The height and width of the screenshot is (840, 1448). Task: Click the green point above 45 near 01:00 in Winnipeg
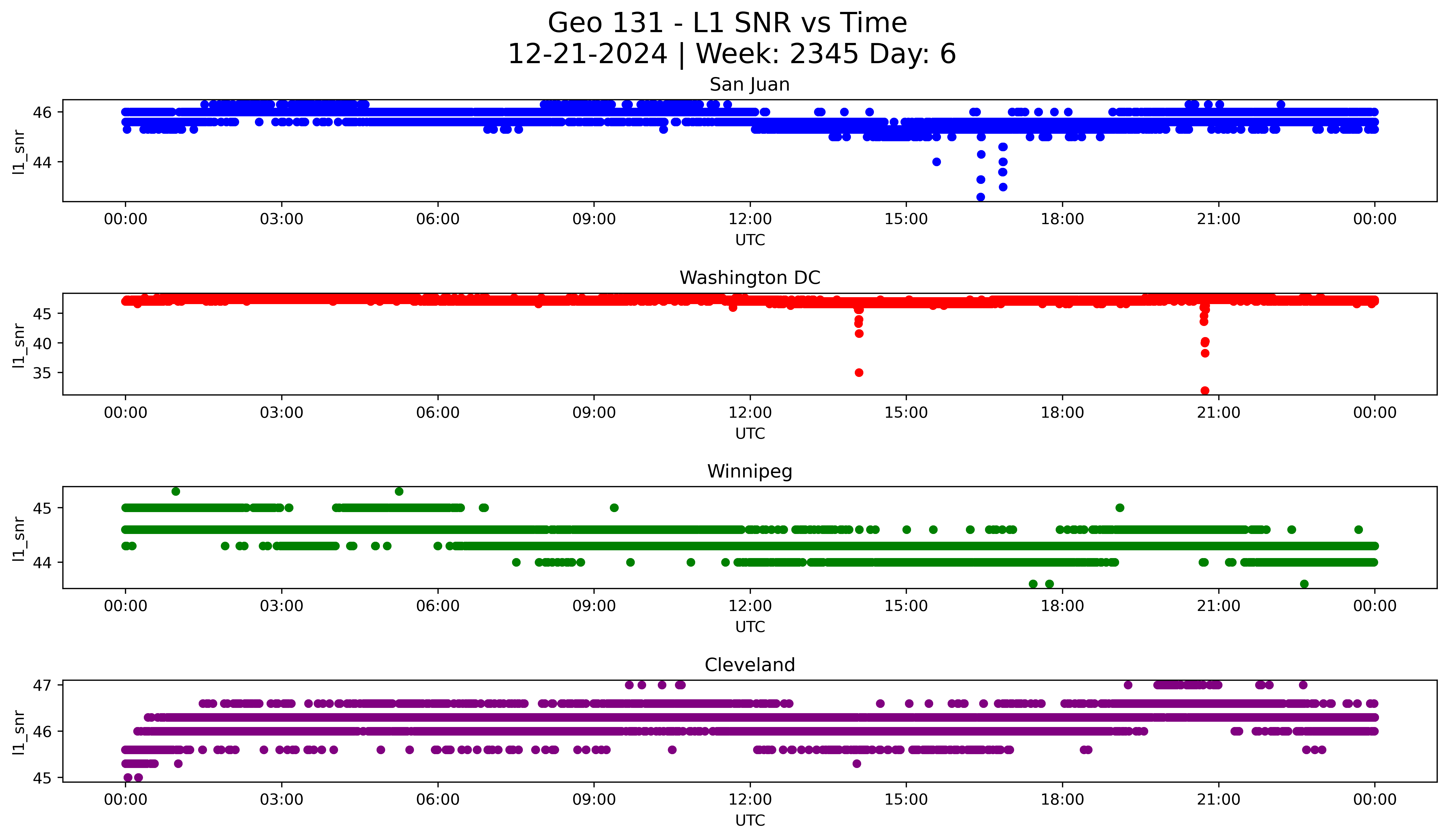pos(176,492)
